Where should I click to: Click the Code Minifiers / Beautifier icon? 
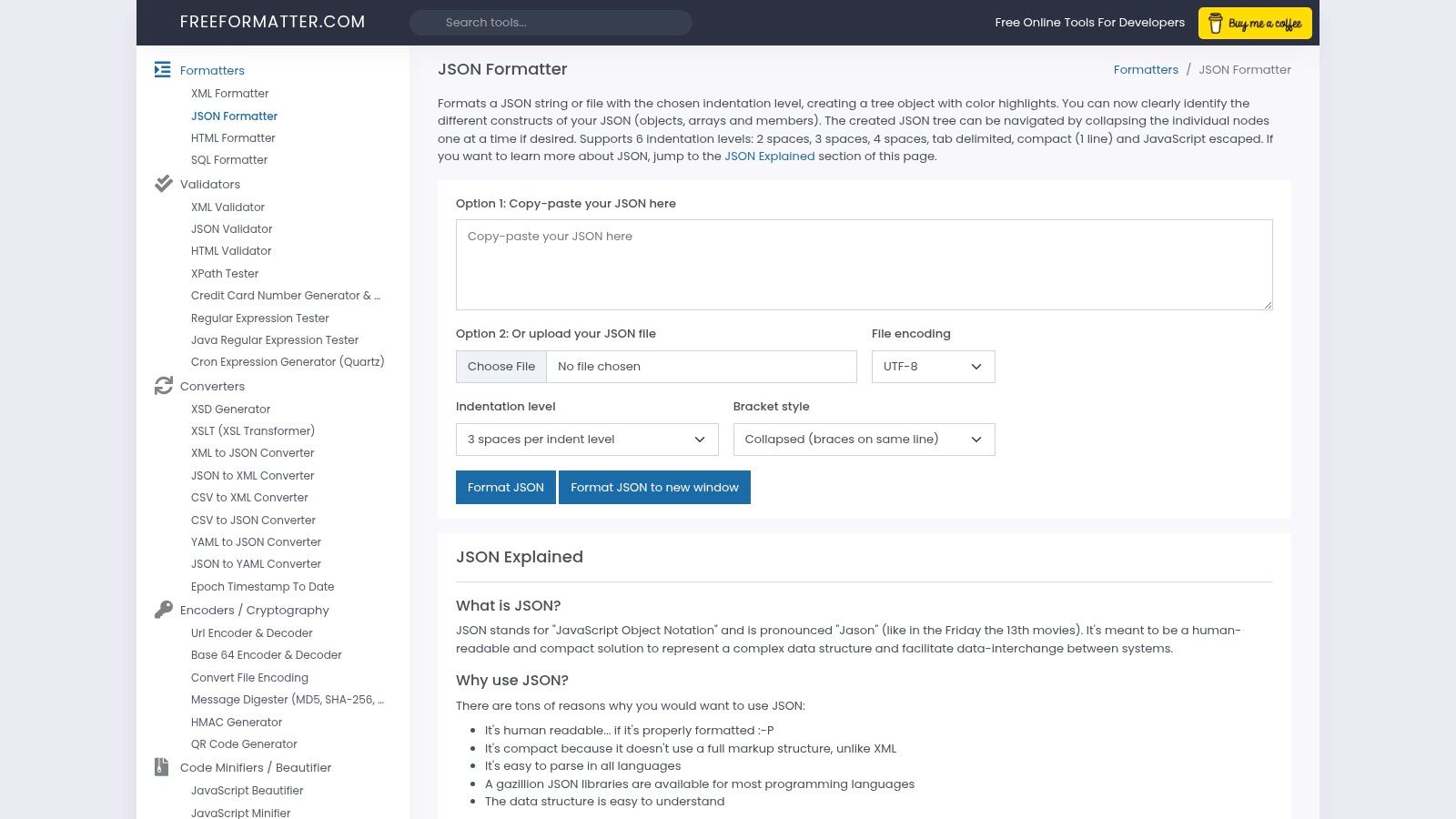[x=163, y=766]
